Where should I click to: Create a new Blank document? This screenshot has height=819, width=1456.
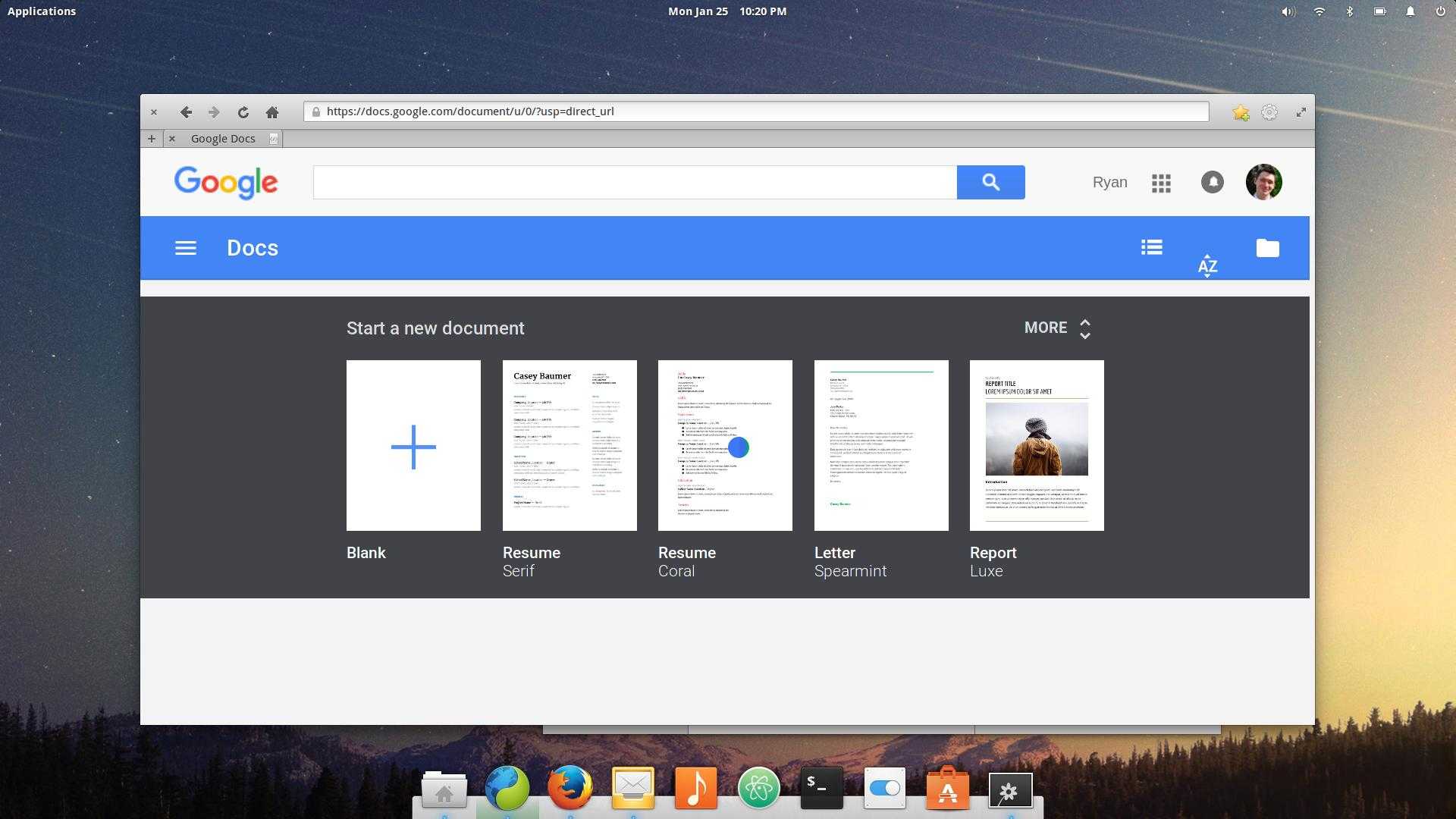(413, 445)
